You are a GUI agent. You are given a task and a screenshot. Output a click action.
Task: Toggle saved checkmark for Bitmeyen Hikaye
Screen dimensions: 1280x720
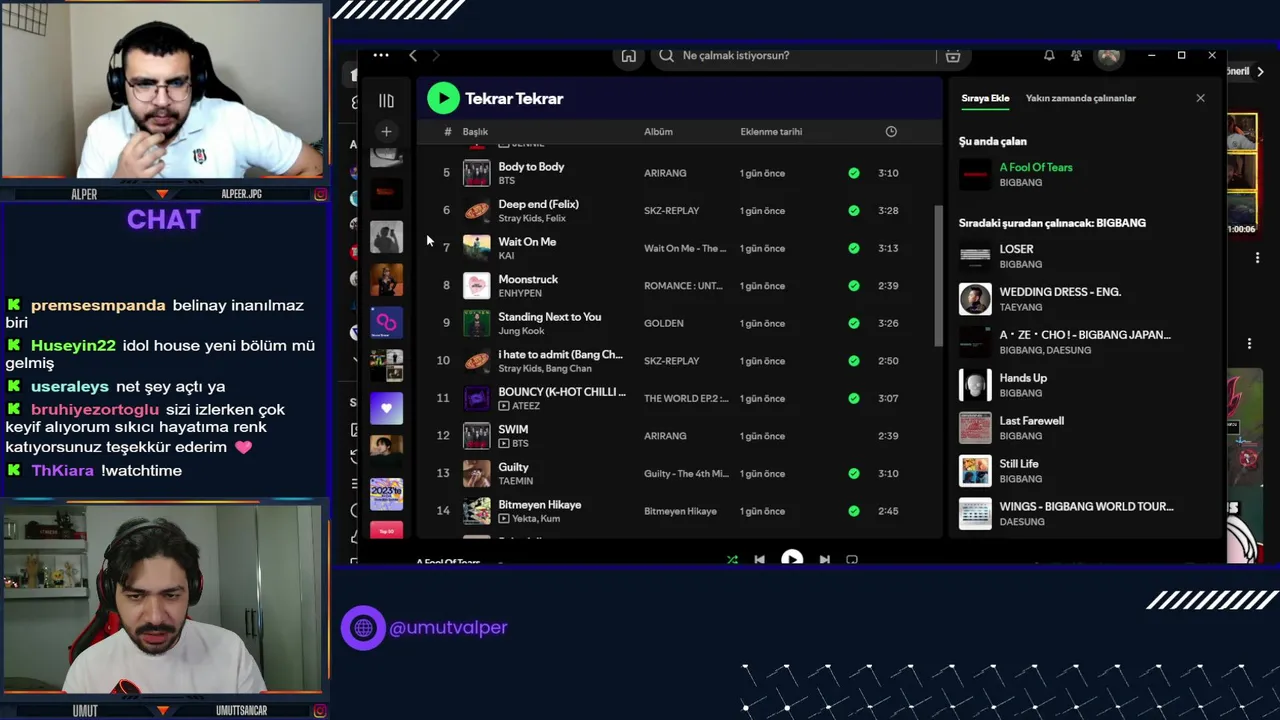click(x=853, y=511)
